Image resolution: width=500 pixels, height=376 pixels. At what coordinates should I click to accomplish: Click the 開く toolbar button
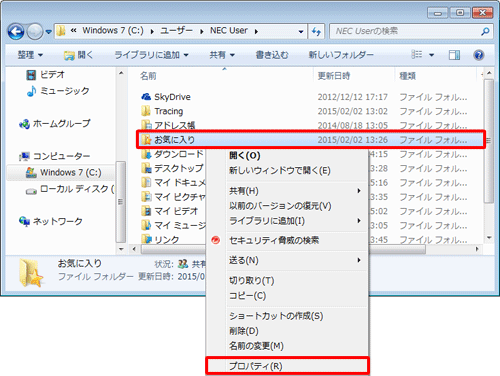(79, 55)
